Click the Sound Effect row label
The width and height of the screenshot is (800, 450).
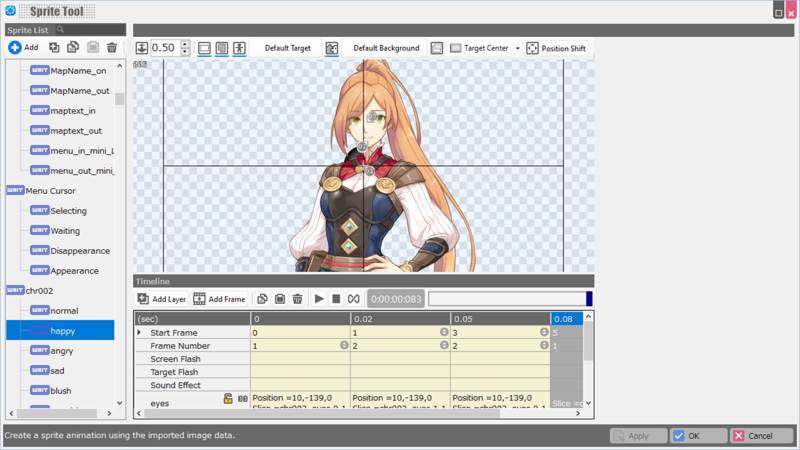pos(175,385)
